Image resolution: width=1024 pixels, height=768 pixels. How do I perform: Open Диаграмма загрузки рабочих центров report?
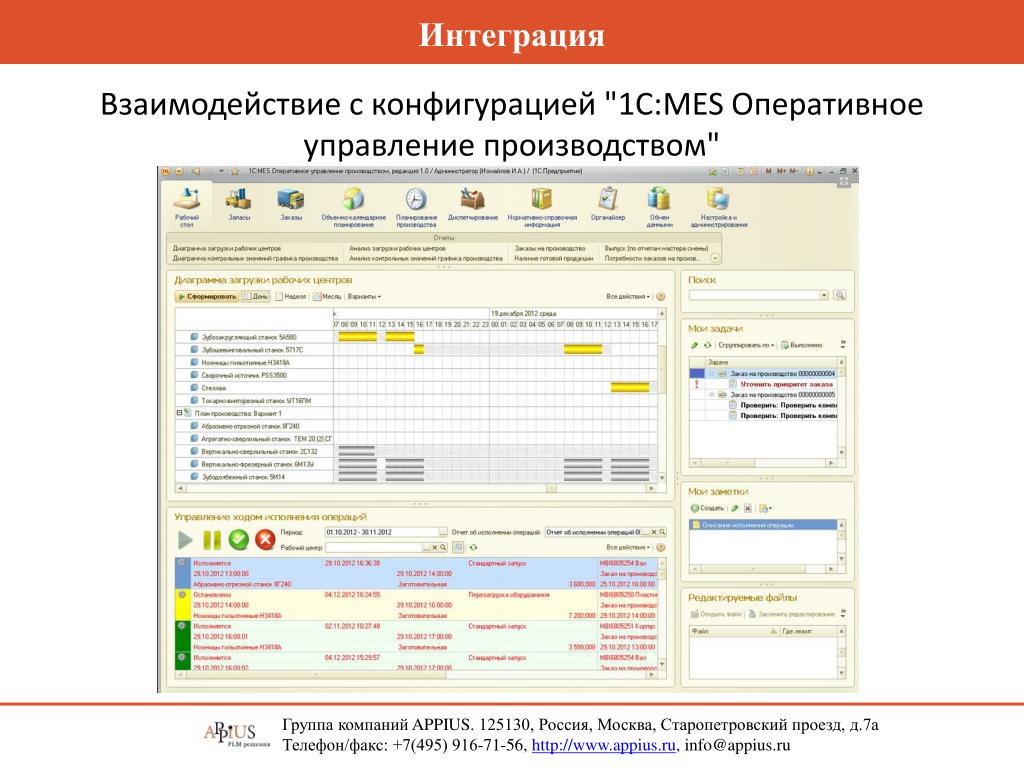[227, 249]
